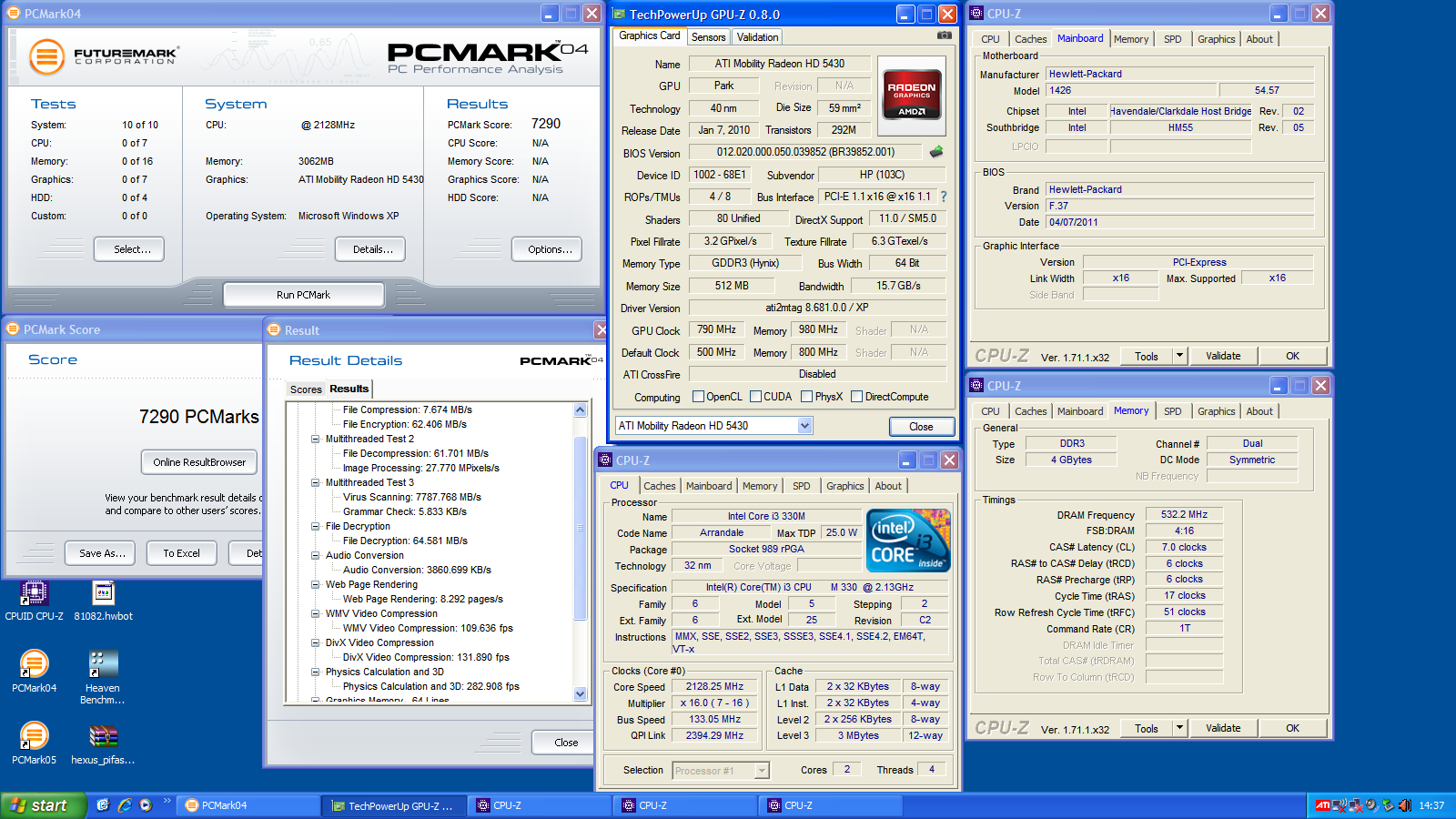
Task: Open the disconnected LAN tray icon
Action: click(1355, 805)
